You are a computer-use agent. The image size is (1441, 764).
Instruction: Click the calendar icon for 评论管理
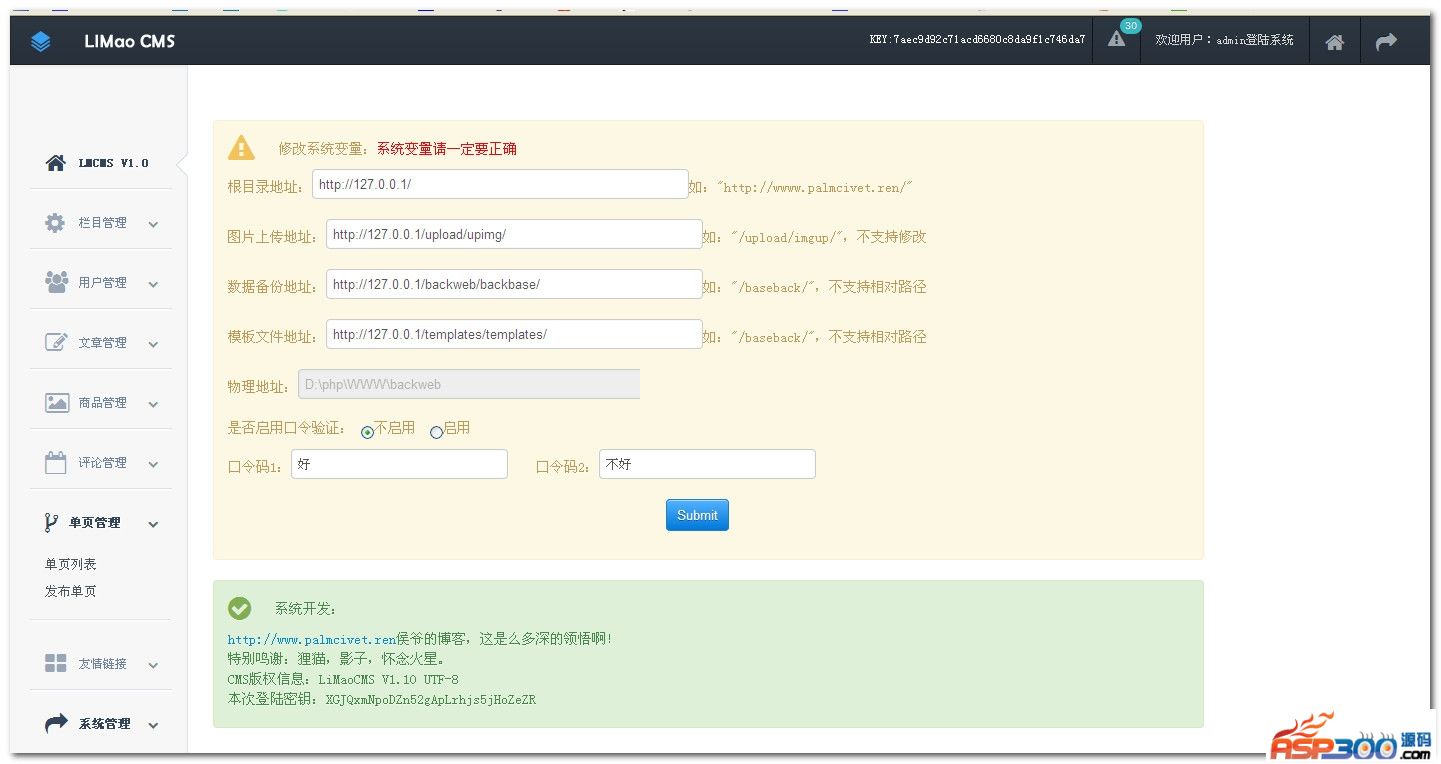pyautogui.click(x=56, y=462)
